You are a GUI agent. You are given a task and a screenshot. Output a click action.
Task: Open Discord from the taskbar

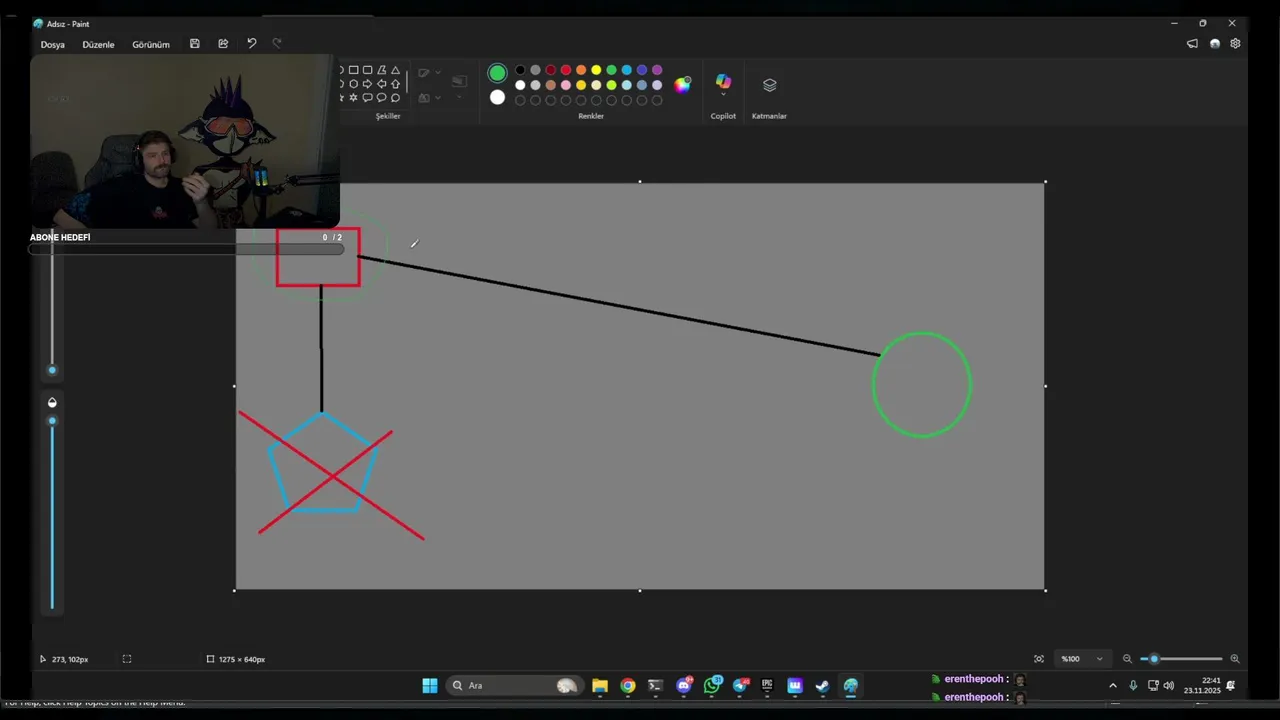click(x=684, y=686)
